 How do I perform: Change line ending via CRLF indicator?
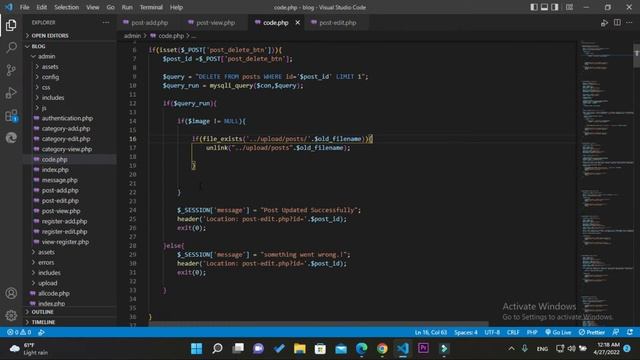pyautogui.click(x=513, y=332)
